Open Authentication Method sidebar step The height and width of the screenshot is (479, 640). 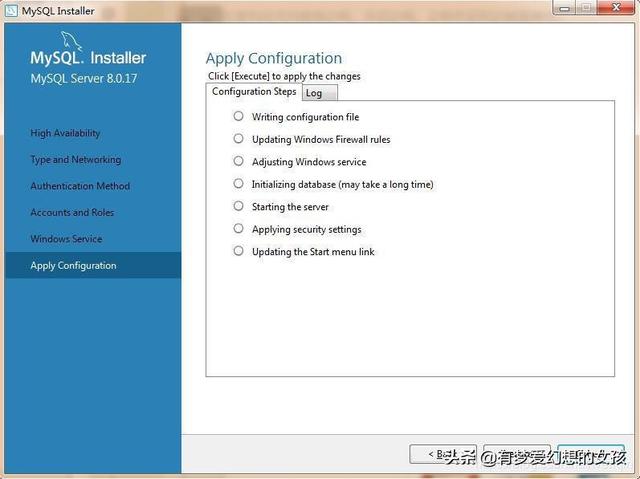click(x=80, y=186)
